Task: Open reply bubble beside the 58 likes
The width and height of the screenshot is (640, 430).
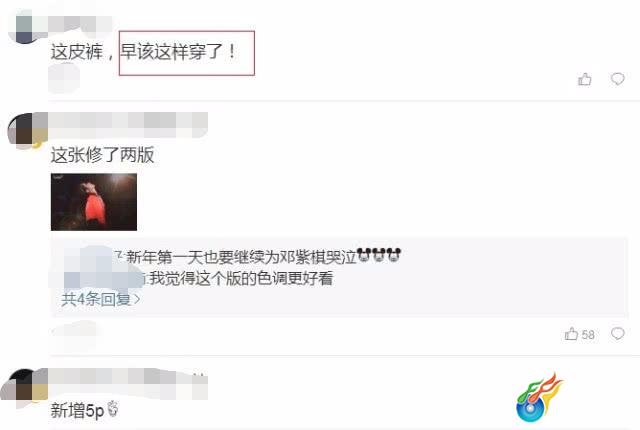Action: 618,334
